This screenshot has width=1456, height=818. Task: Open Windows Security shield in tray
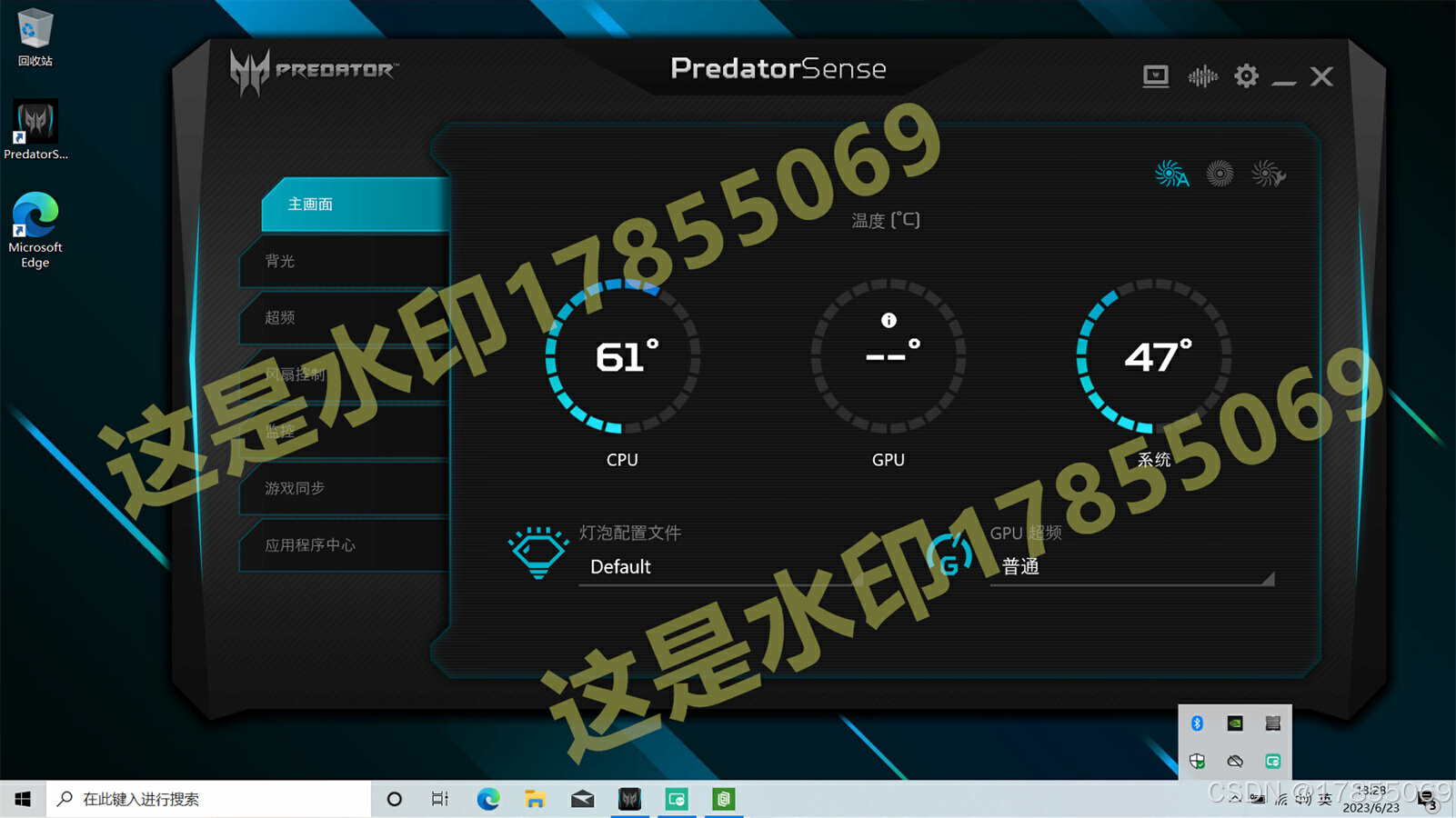[1197, 762]
